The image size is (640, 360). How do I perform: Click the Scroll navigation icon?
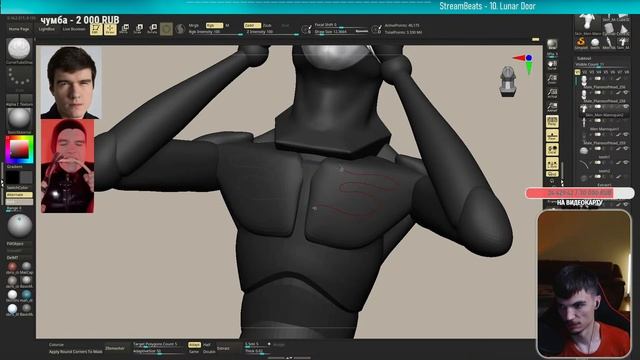(x=552, y=66)
